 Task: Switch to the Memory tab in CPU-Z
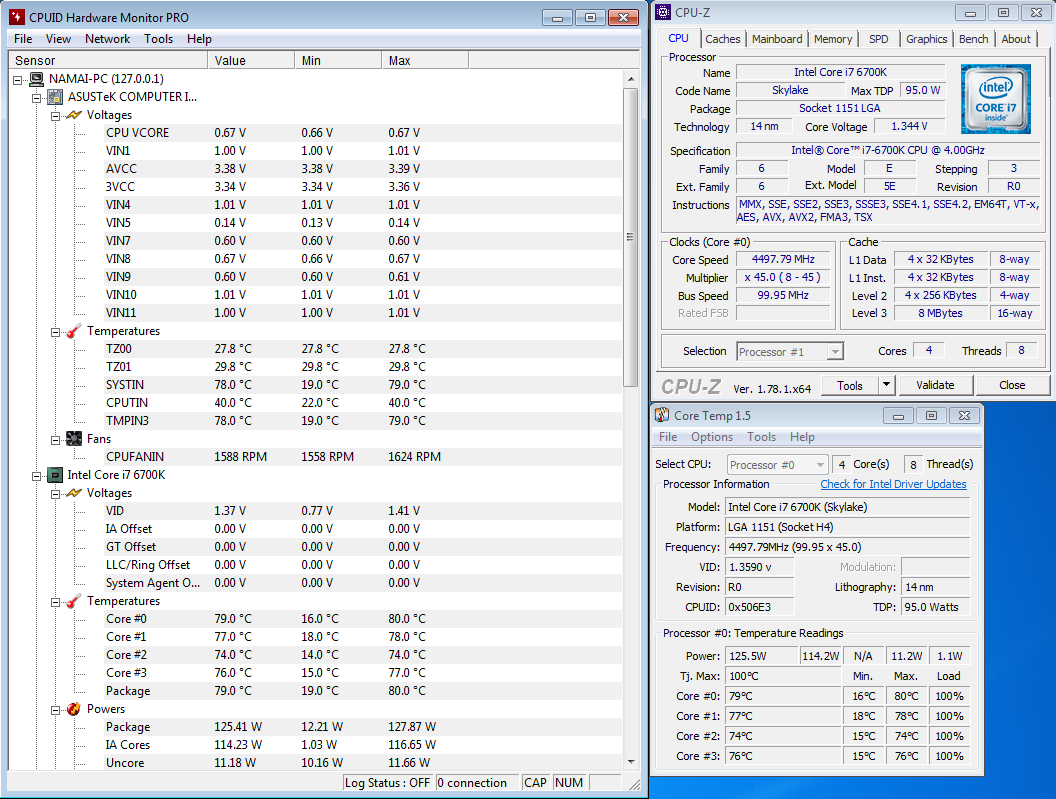[x=833, y=39]
